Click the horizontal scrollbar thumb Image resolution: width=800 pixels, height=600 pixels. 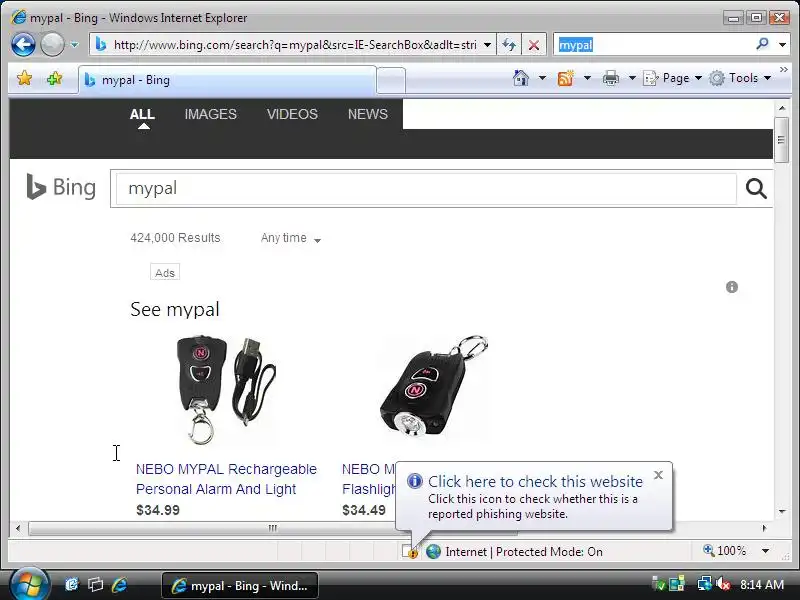pos(272,528)
